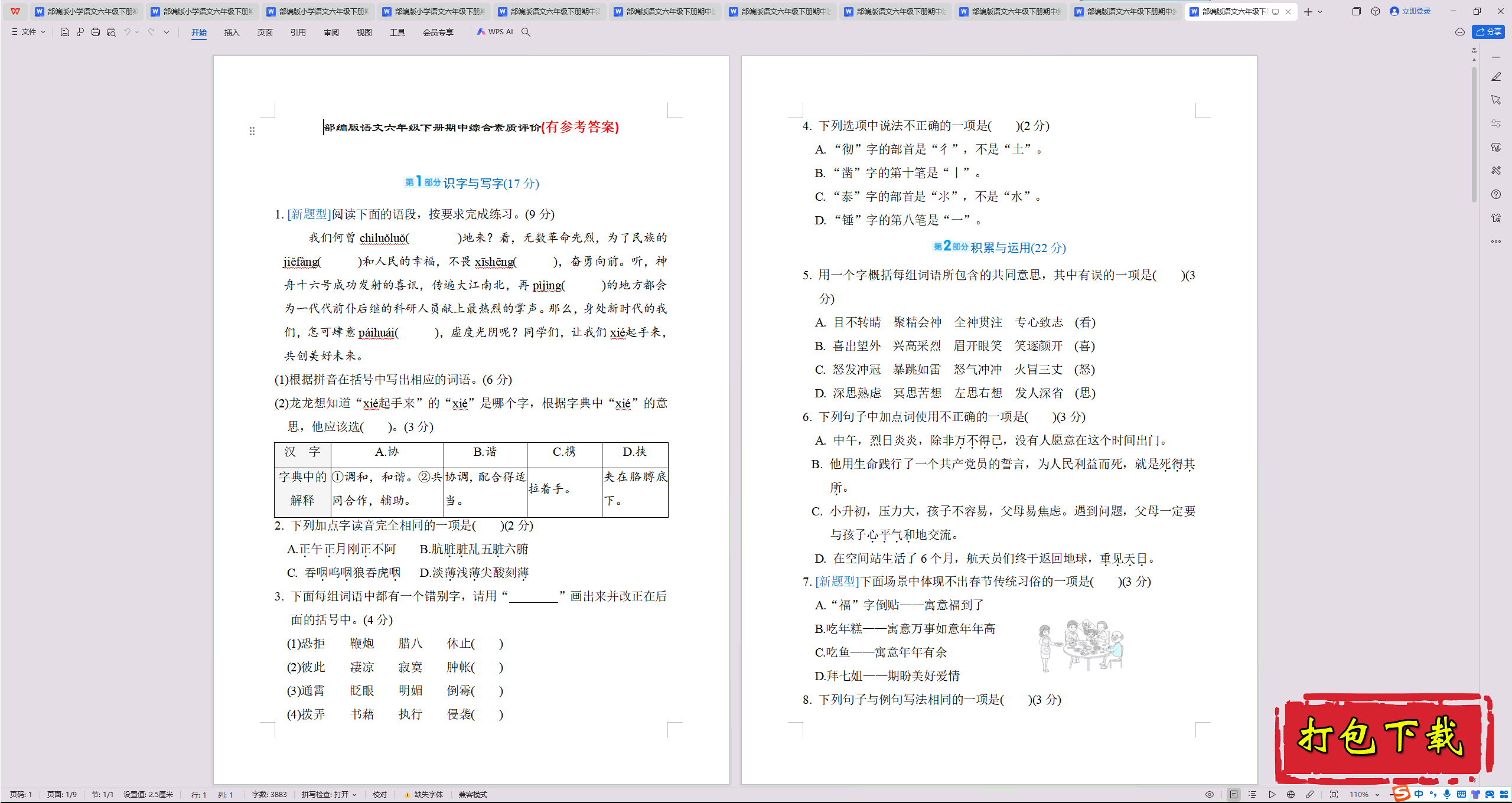This screenshot has width=1512, height=803.
Task: Click the vertical scrollbar thumb
Action: point(1474,134)
